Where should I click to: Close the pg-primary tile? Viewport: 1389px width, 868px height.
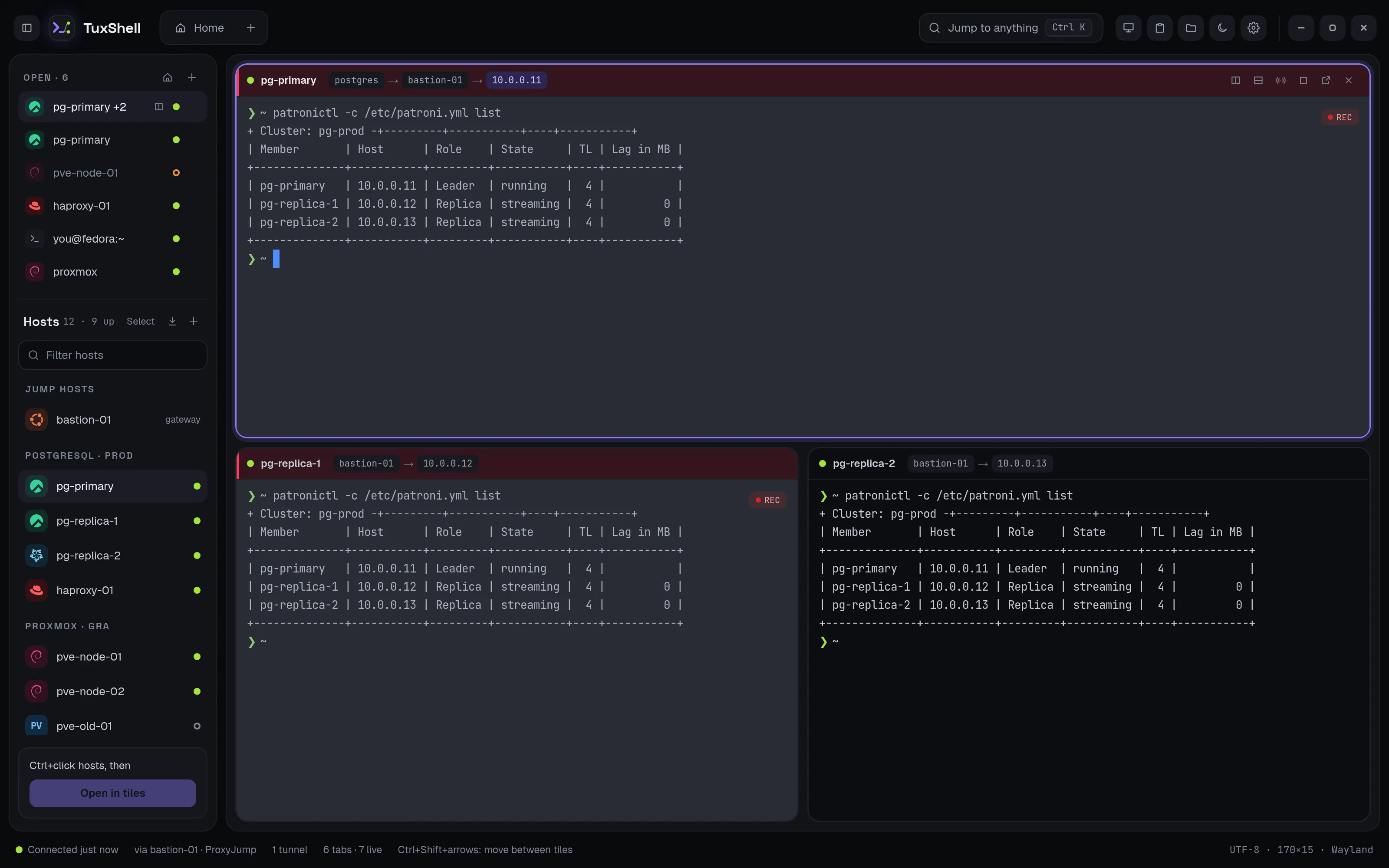[1349, 80]
